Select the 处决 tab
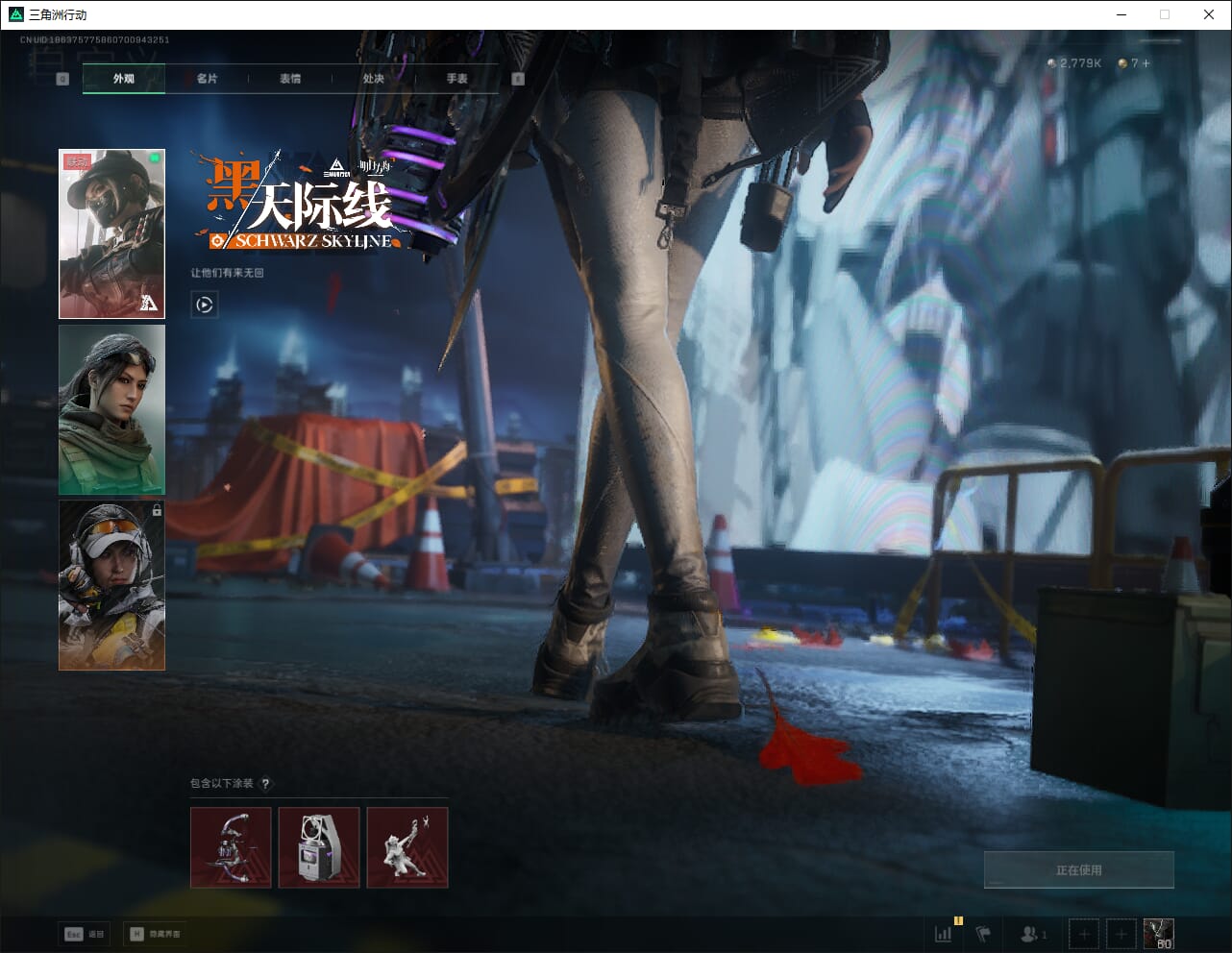The width and height of the screenshot is (1232, 953). coord(373,79)
